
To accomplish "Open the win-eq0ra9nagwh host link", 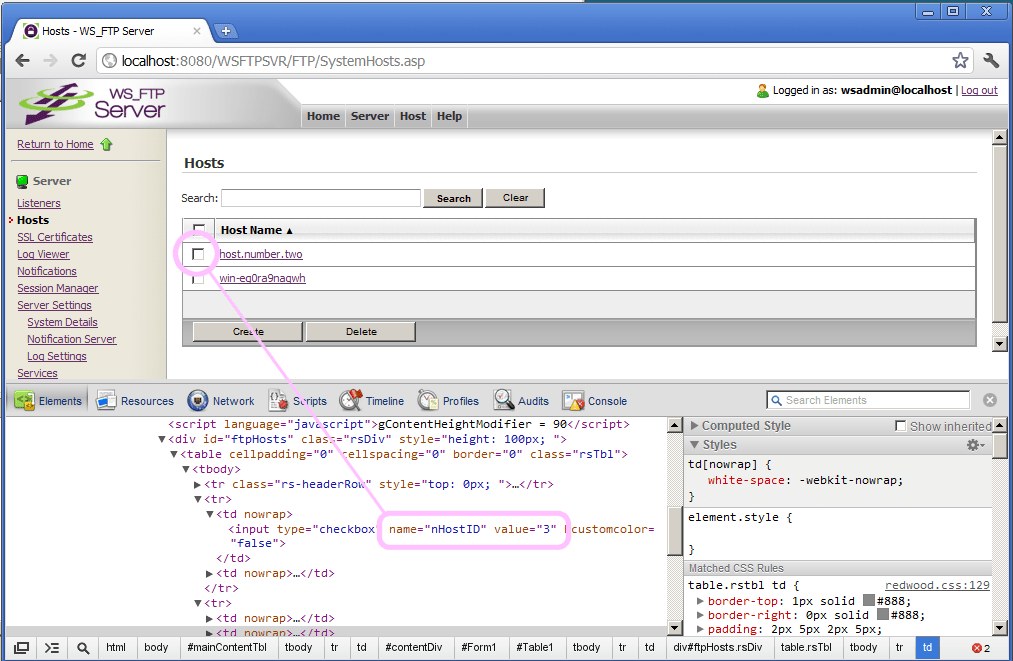I will [262, 278].
